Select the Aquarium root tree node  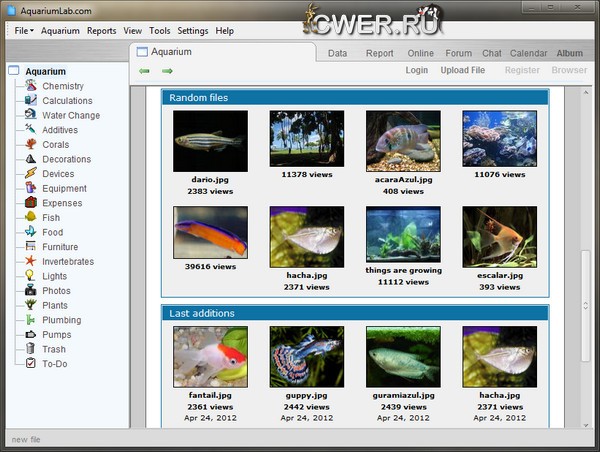(45, 71)
